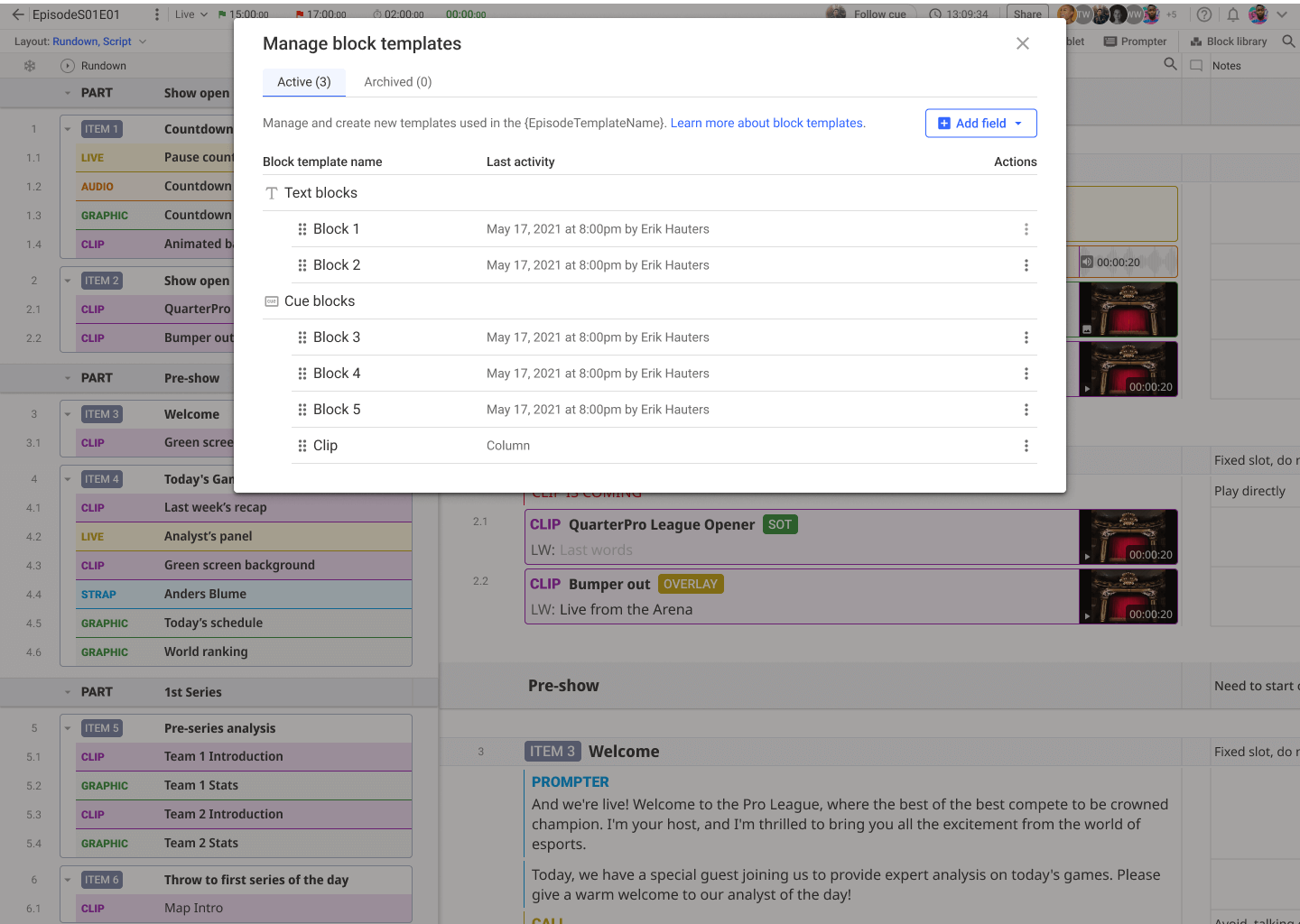Click the Share button
Screen dimensions: 1300x924
1027,14
